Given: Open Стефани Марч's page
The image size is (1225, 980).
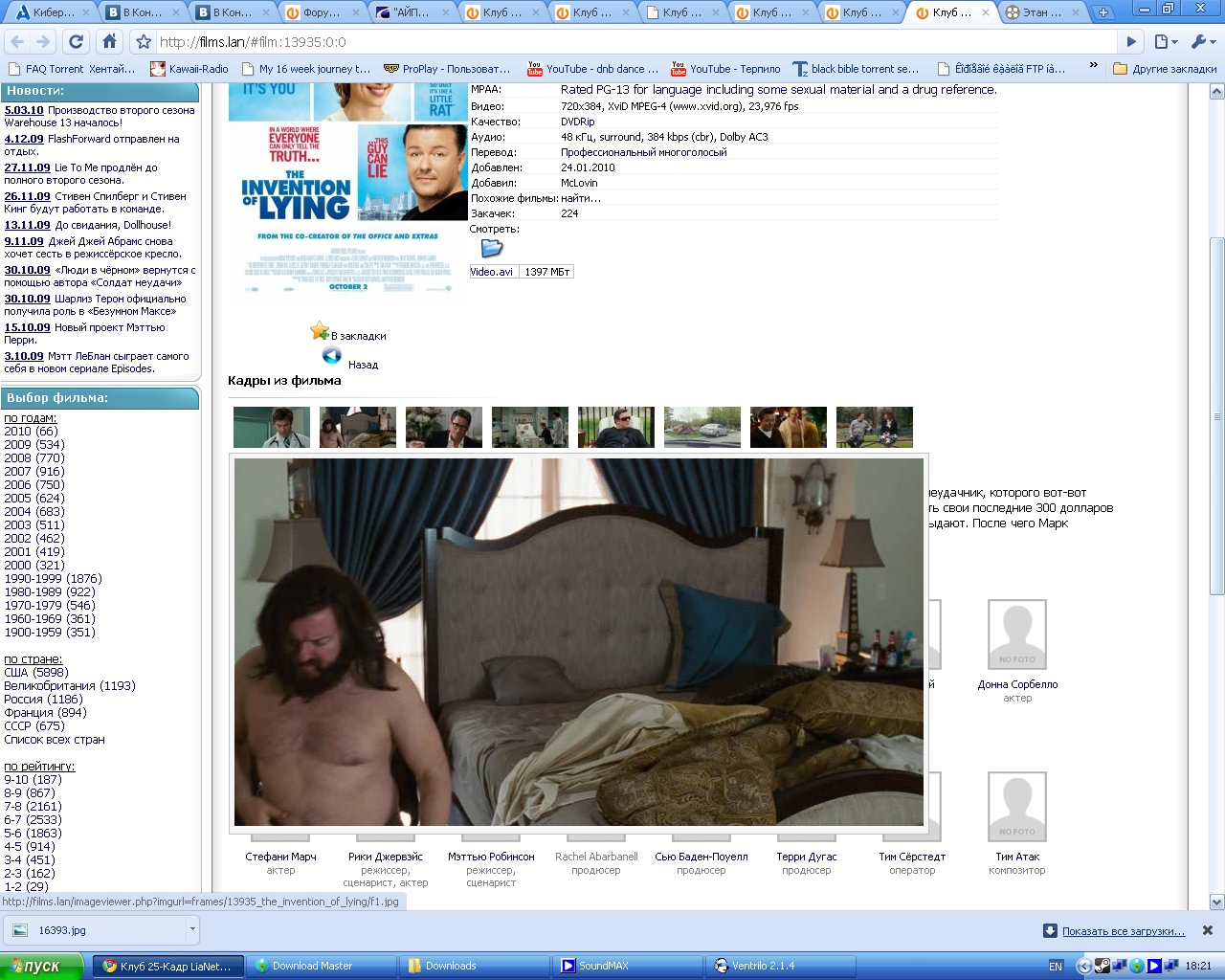Looking at the screenshot, I should [280, 857].
